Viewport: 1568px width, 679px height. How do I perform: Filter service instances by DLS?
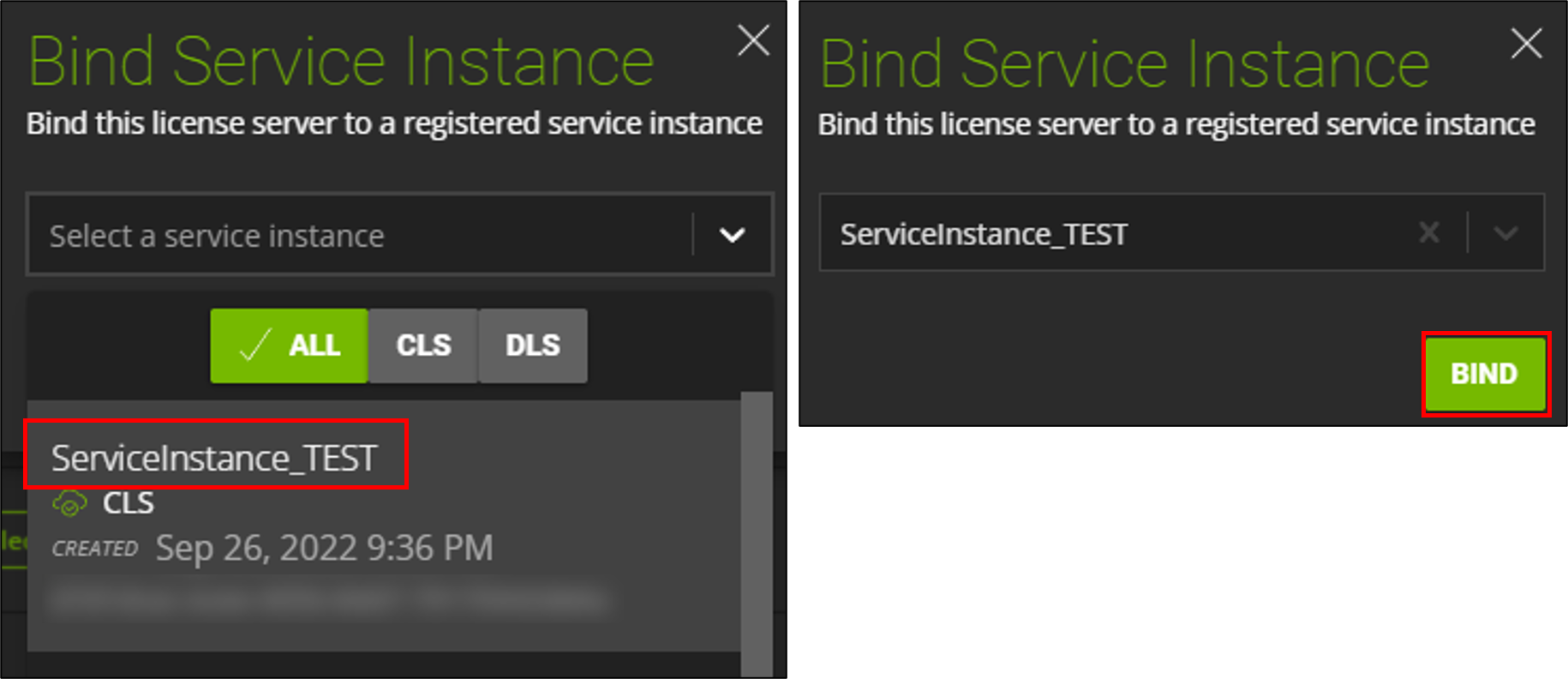(x=532, y=346)
